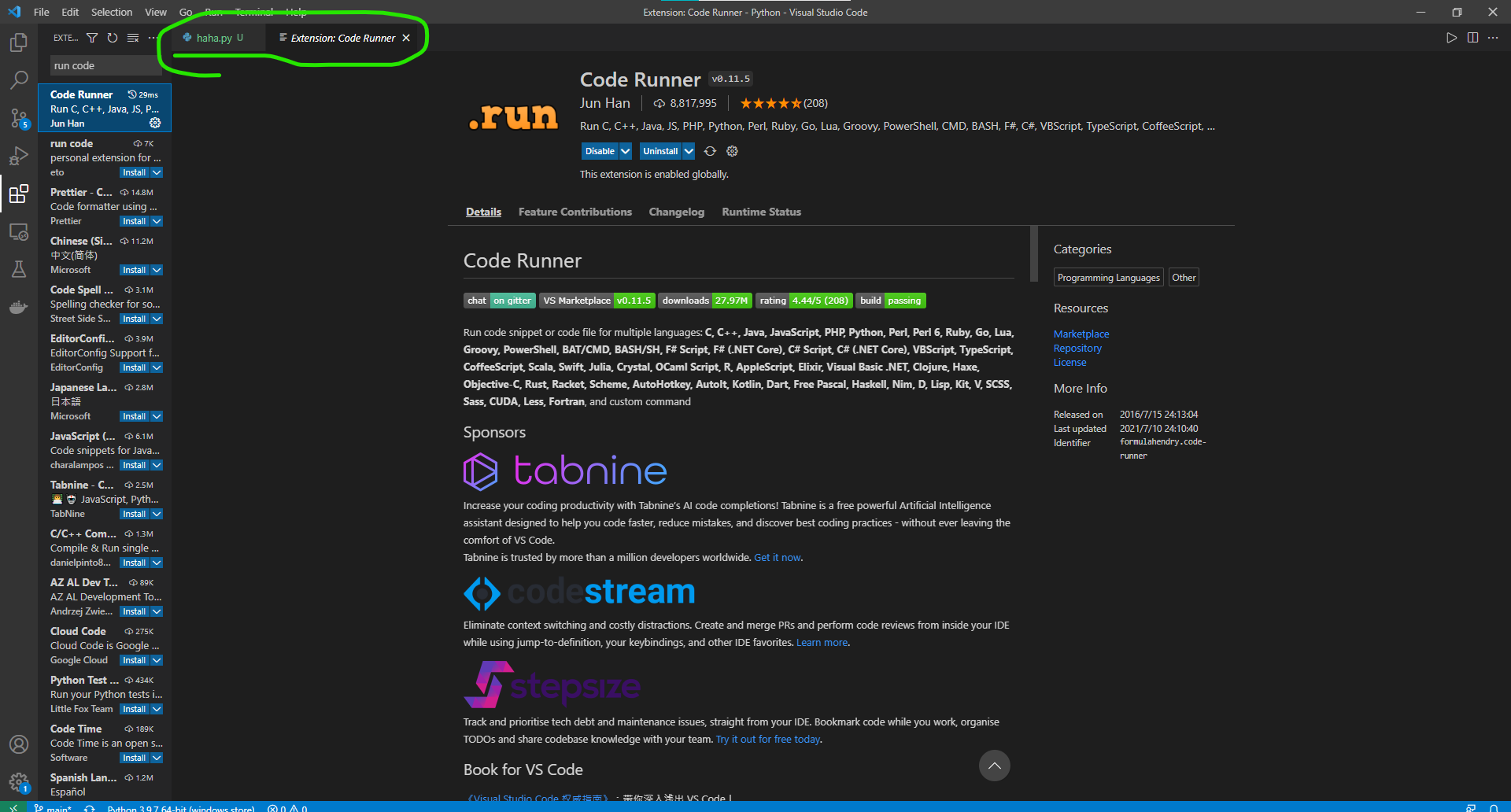Open the Testing flask view
The width and height of the screenshot is (1511, 812).
(x=19, y=269)
